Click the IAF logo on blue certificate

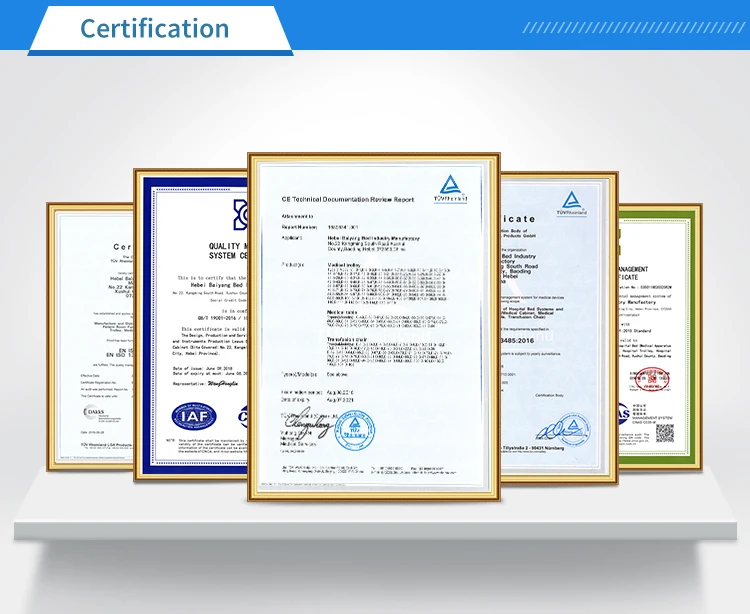click(x=194, y=416)
